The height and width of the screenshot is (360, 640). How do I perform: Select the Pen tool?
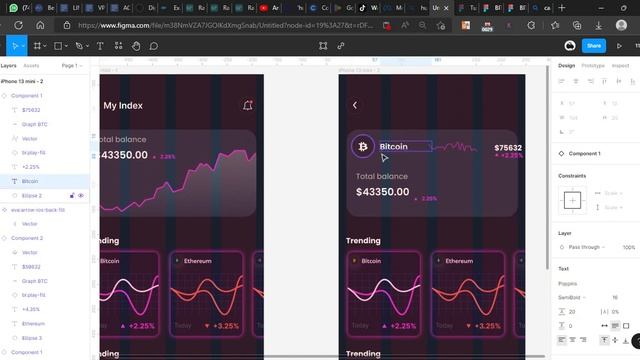(79, 46)
